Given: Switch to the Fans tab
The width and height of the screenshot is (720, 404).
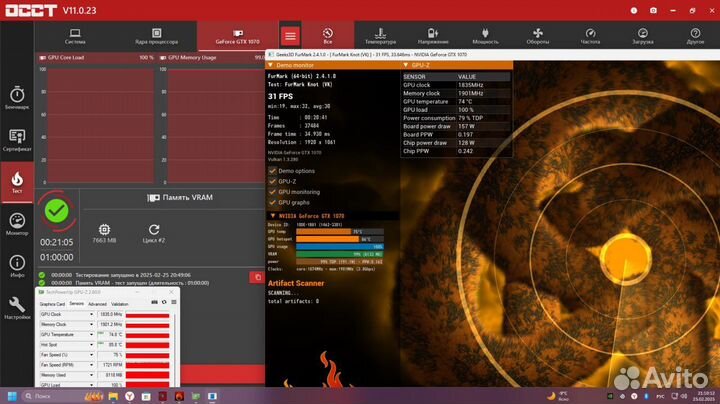Looking at the screenshot, I should point(538,36).
